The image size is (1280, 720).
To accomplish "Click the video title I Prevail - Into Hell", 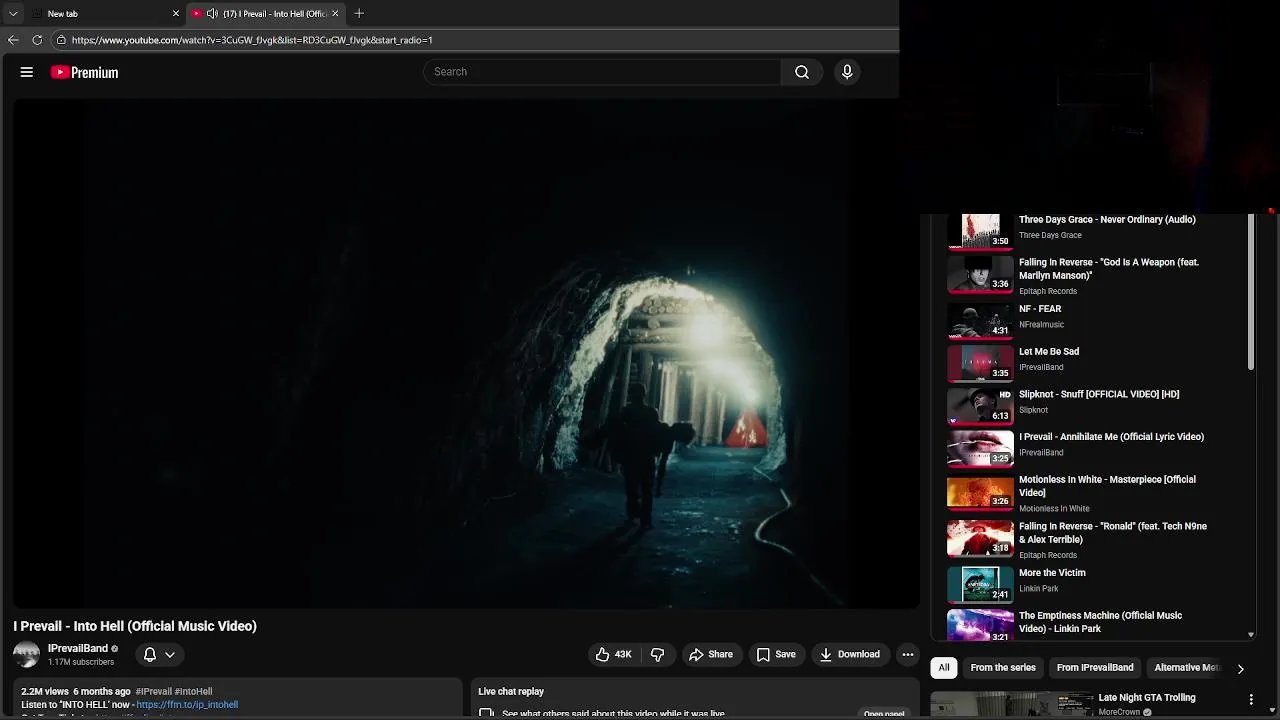I will click(135, 626).
